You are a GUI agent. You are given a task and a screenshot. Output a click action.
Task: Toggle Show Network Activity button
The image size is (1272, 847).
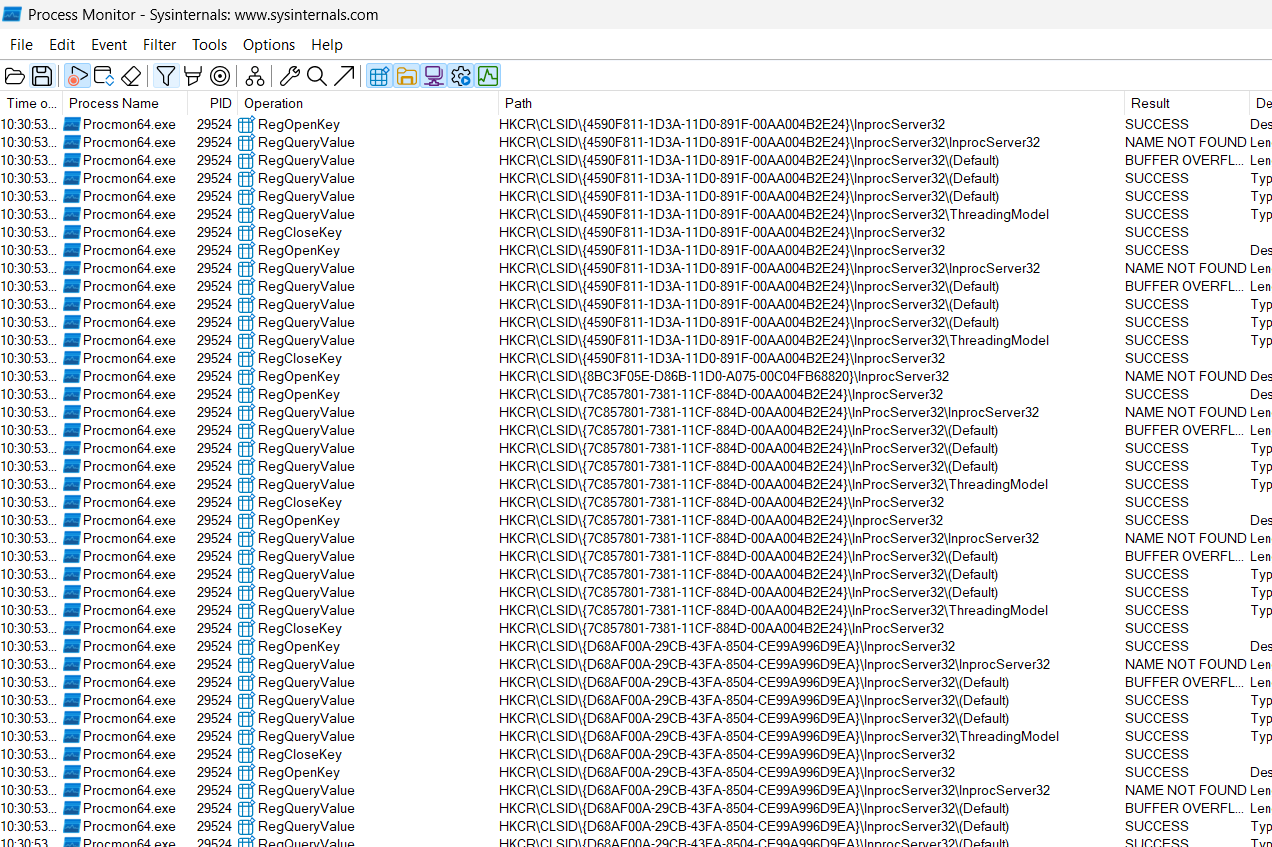click(433, 76)
